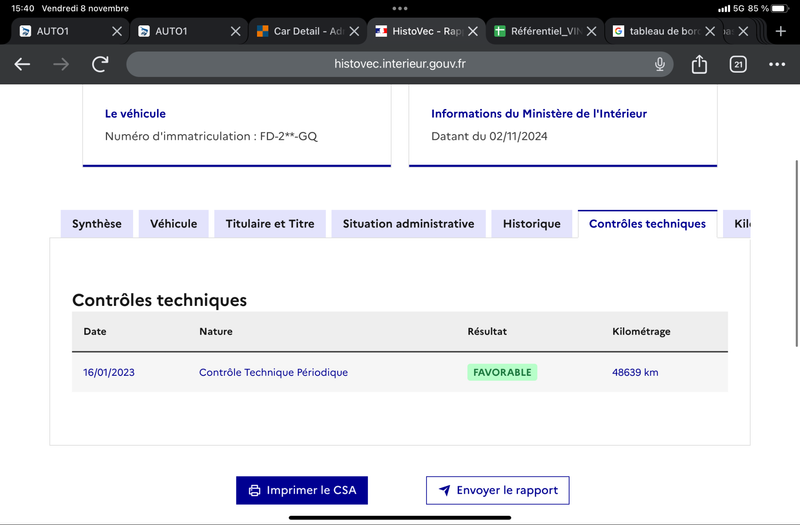Click the Envoyer le rapport button

click(498, 490)
